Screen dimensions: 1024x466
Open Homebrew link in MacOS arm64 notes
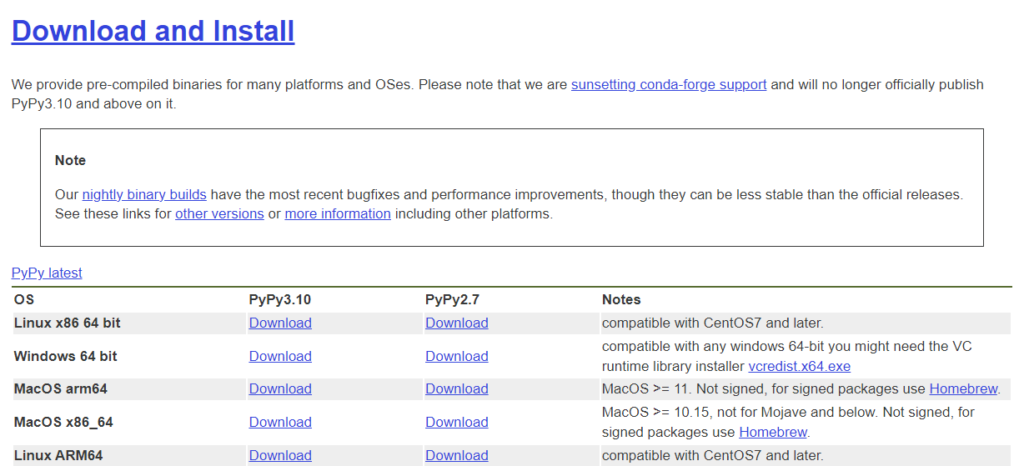(x=963, y=389)
